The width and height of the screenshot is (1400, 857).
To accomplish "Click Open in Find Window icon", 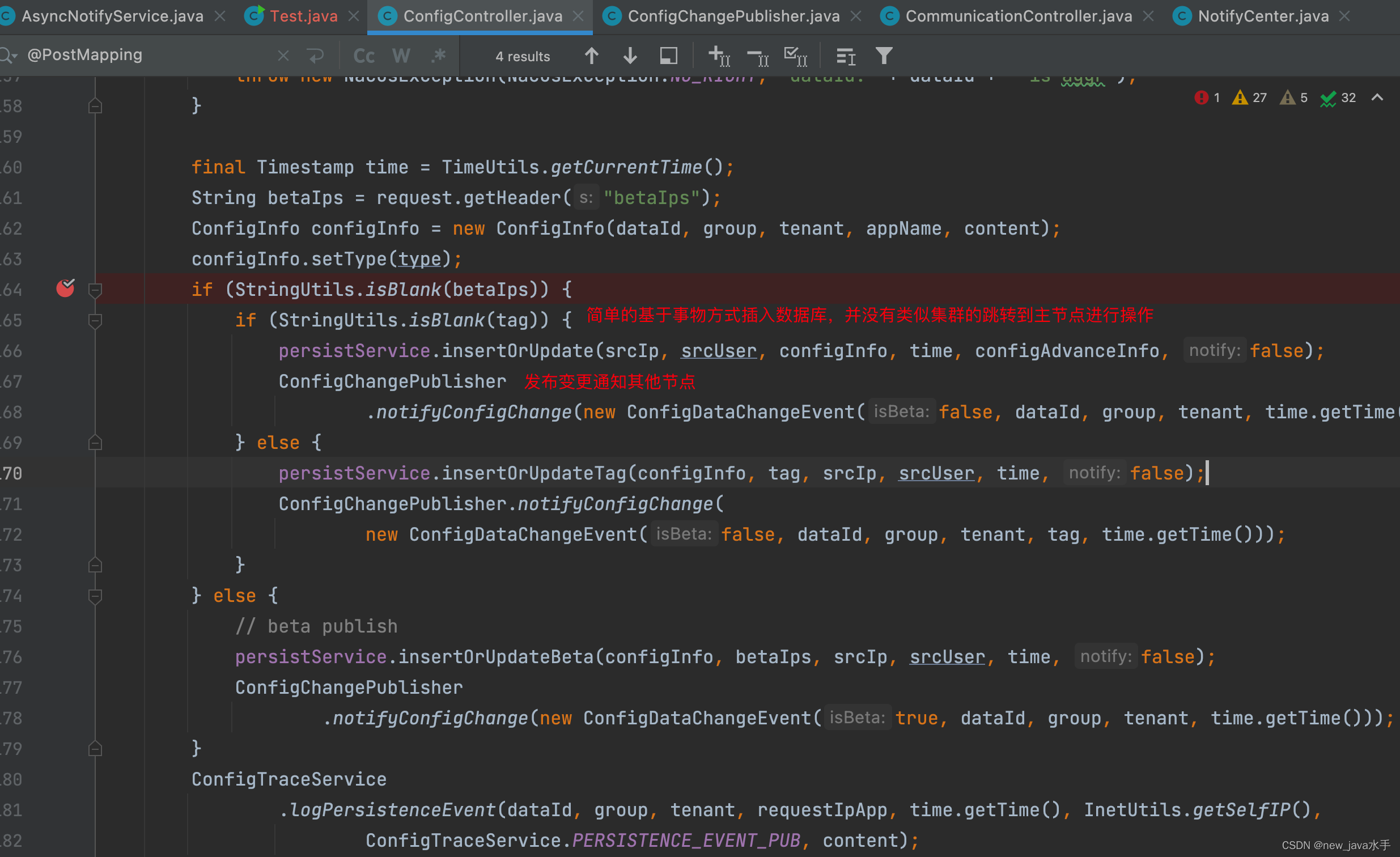I will [x=668, y=56].
